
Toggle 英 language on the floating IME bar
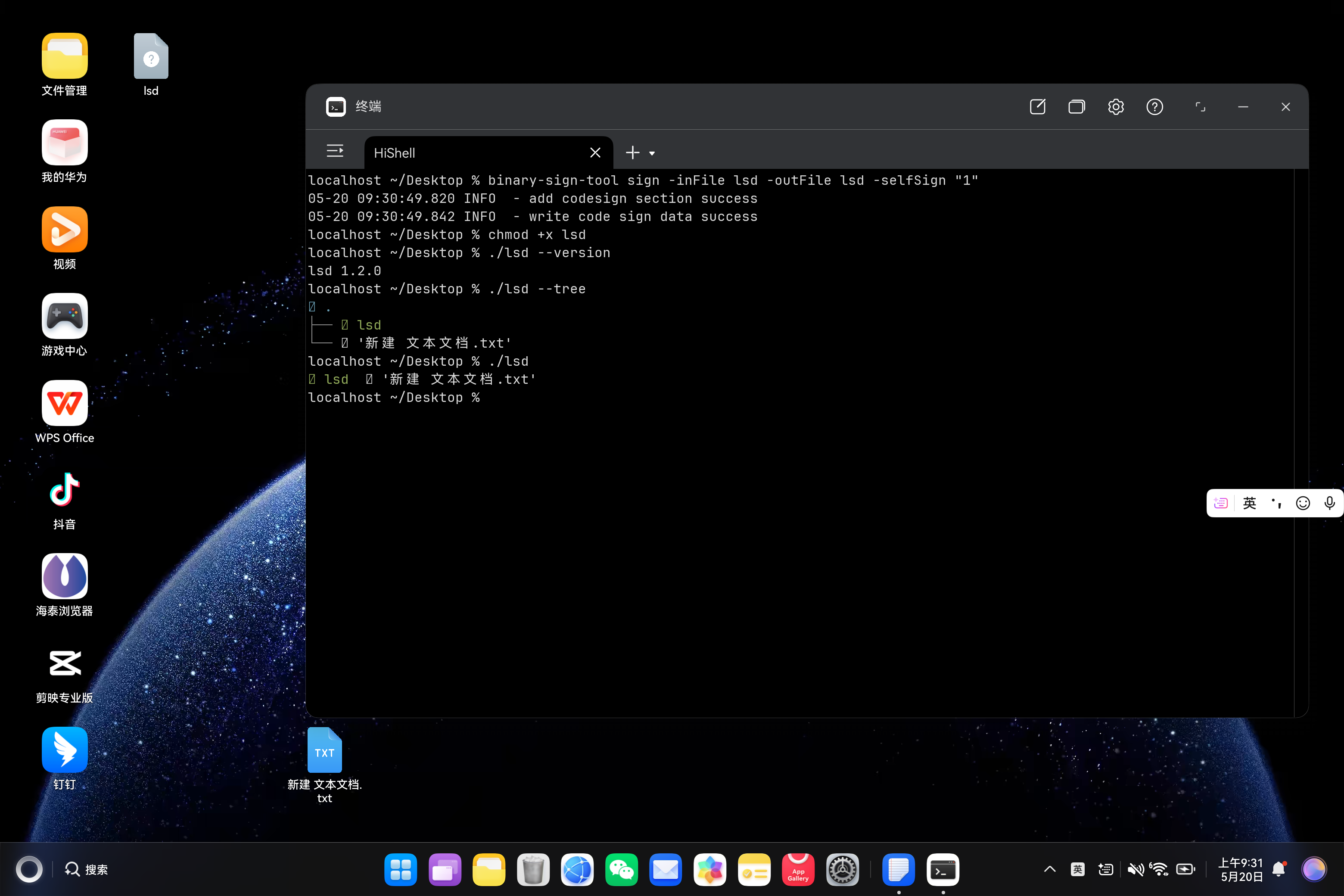[x=1250, y=503]
